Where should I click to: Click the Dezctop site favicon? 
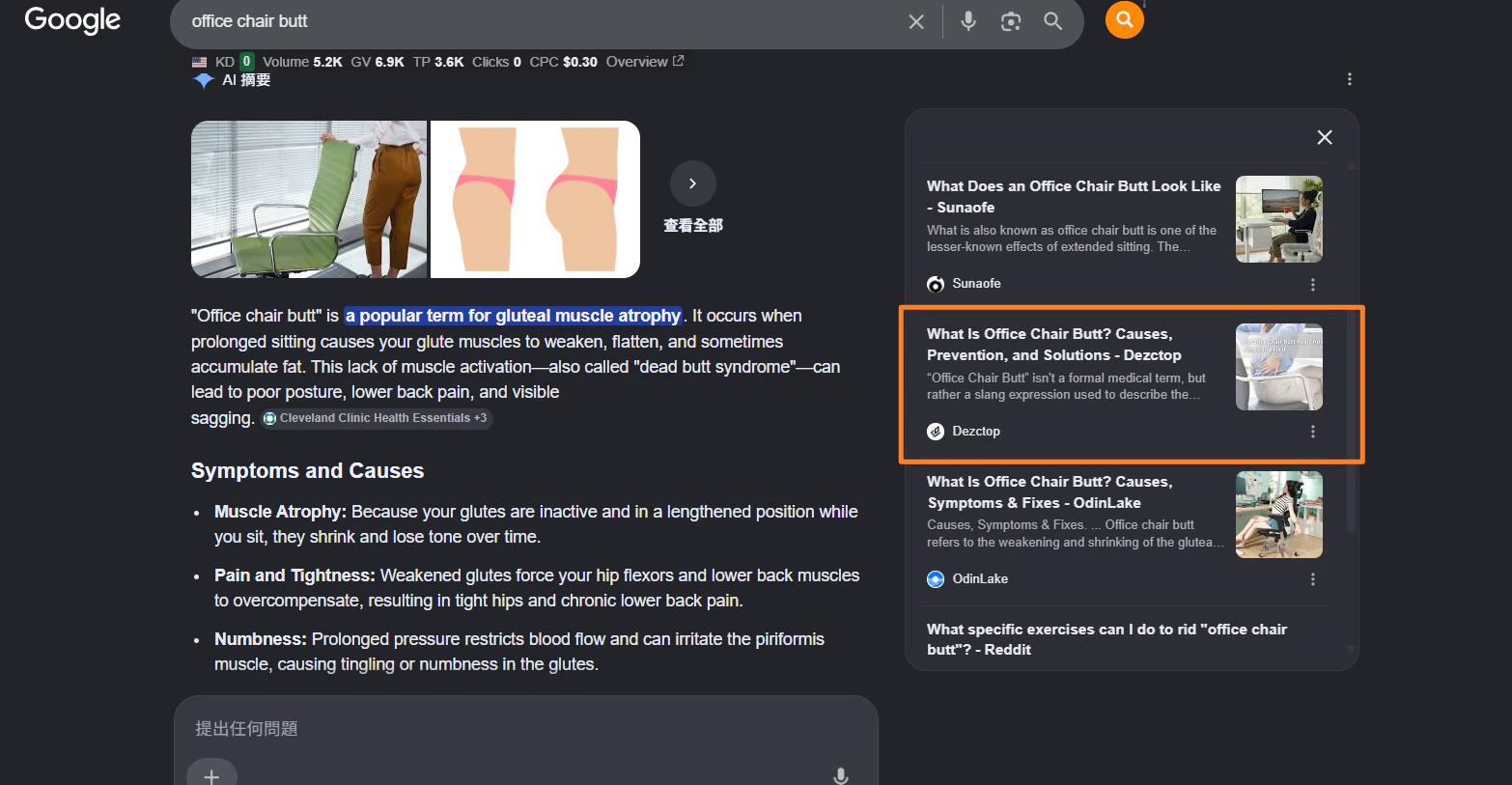click(x=936, y=432)
